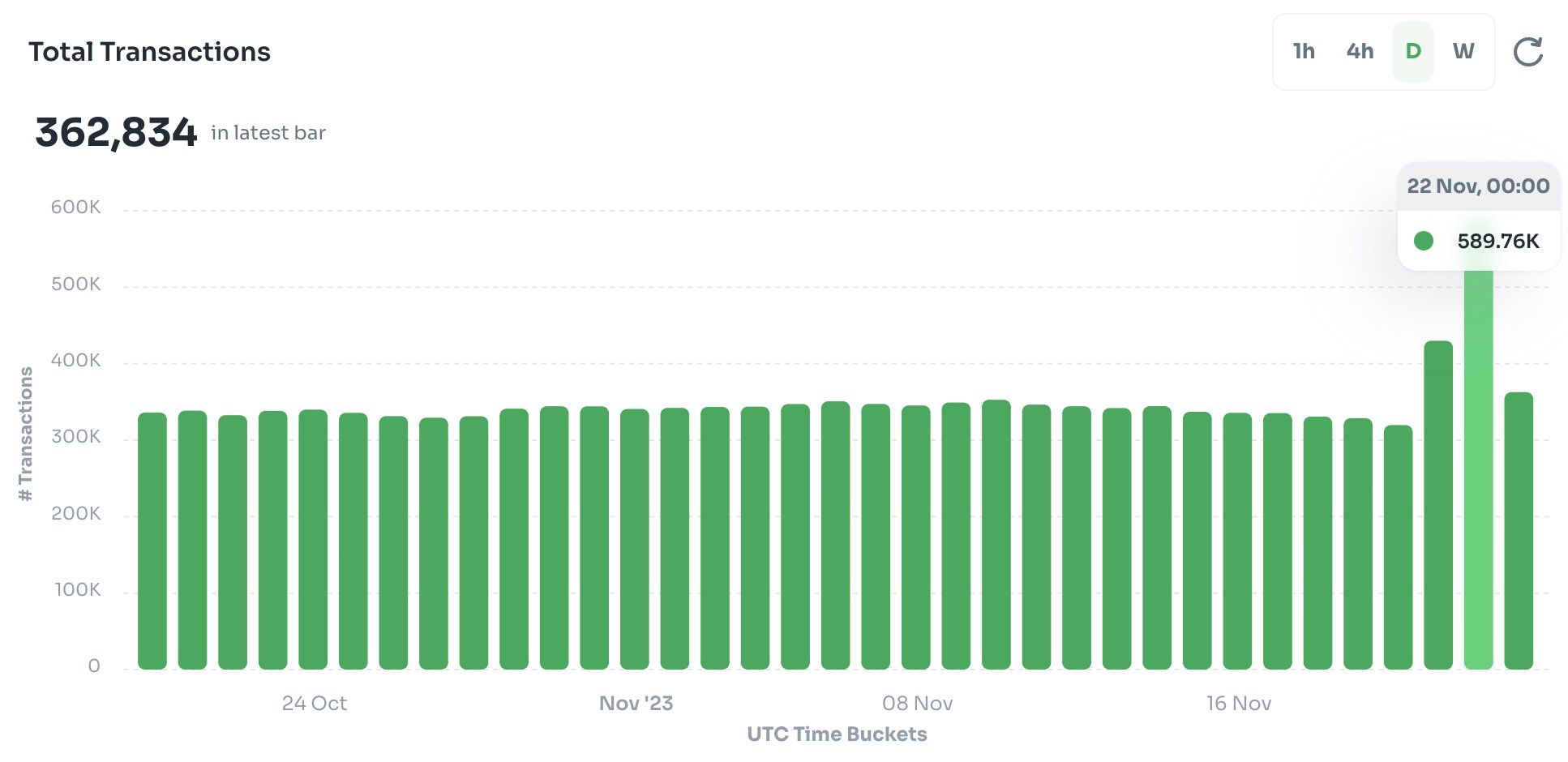Click the bar above 24 Oct label

(313, 540)
